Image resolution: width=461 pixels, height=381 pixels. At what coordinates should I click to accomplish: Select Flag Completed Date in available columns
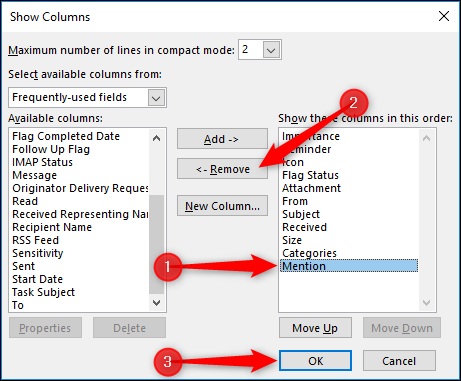66,136
